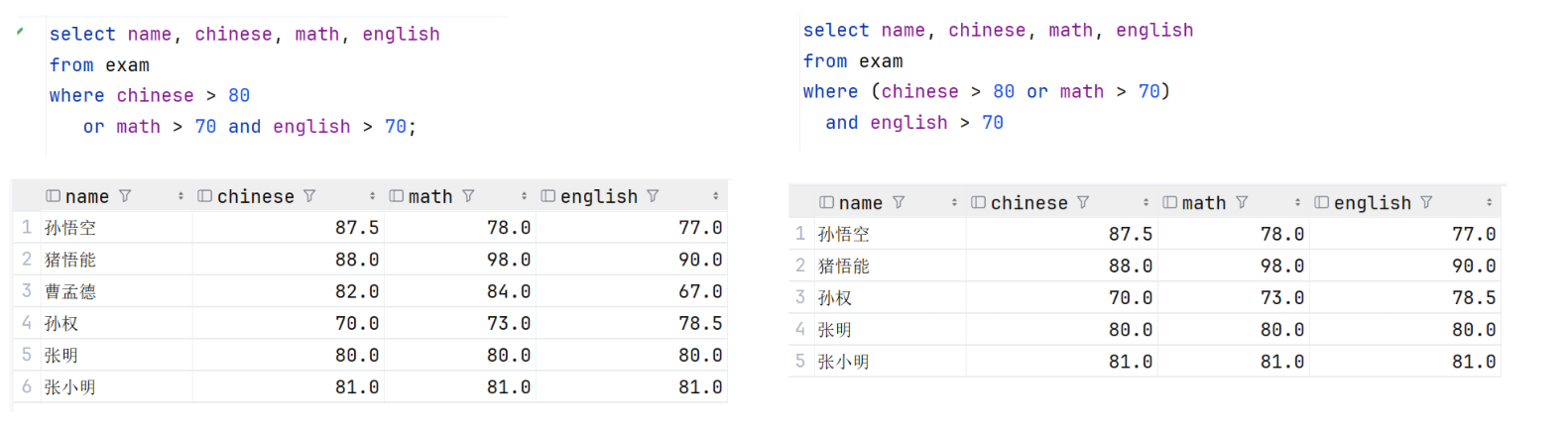Click sort arrows on right table's math column

point(1297,202)
